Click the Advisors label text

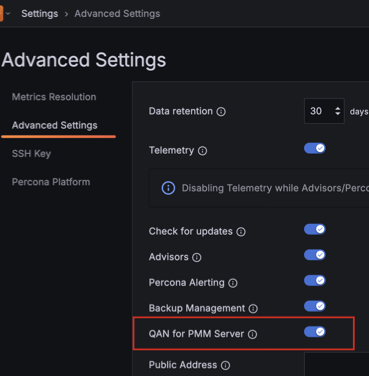click(169, 257)
